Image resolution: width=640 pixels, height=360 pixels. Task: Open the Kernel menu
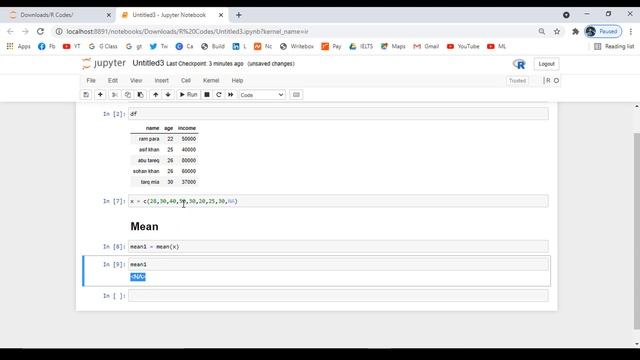pos(211,80)
